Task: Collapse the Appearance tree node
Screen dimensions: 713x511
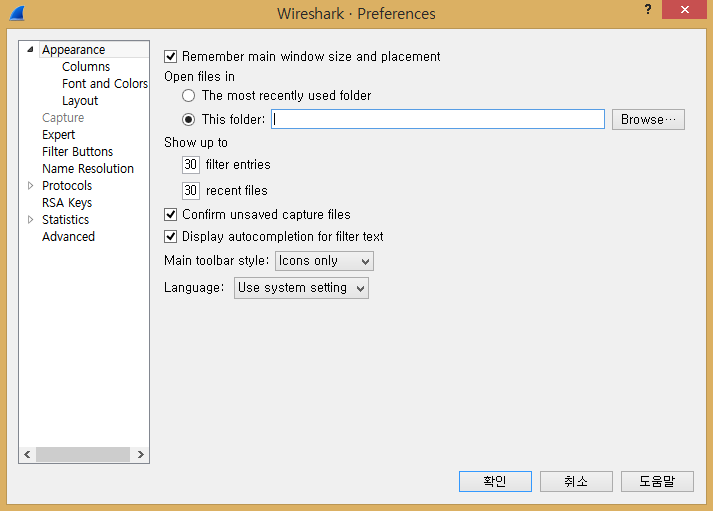Action: tap(30, 50)
